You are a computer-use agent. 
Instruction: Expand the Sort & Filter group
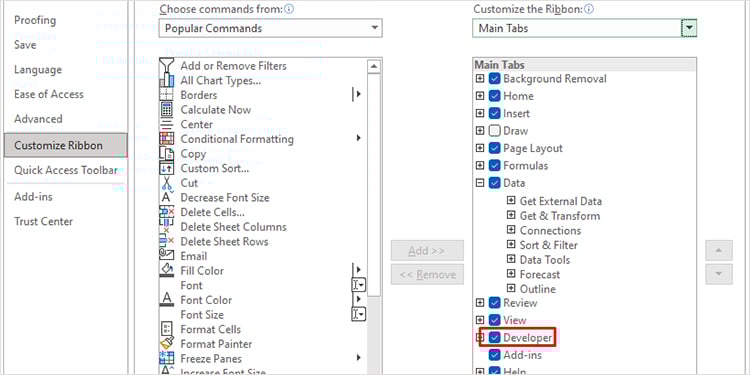pyautogui.click(x=511, y=245)
